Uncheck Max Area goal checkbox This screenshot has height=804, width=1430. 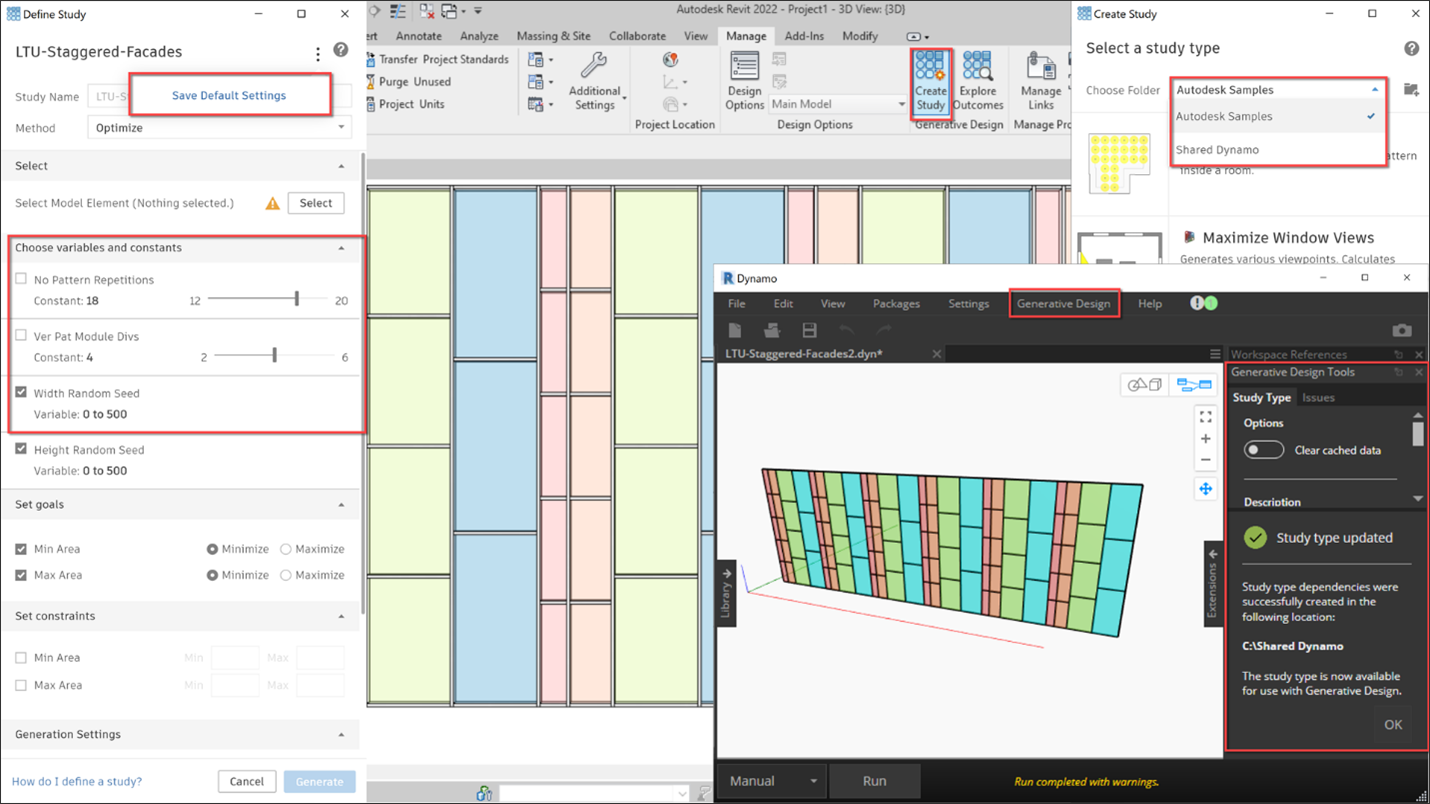click(x=21, y=575)
